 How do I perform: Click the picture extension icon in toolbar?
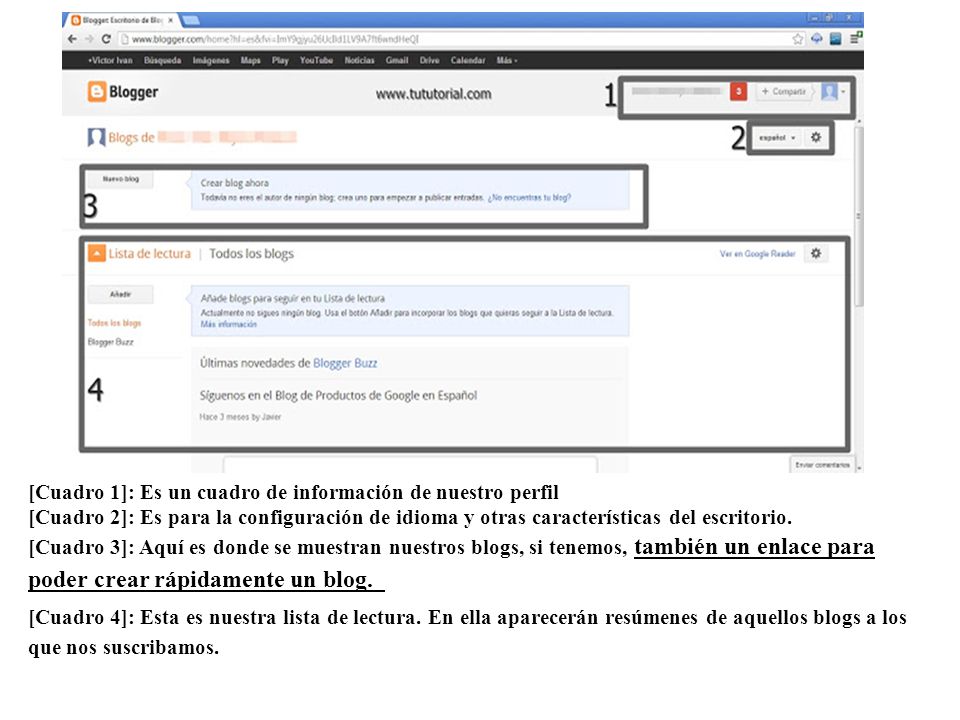pyautogui.click(x=835, y=39)
